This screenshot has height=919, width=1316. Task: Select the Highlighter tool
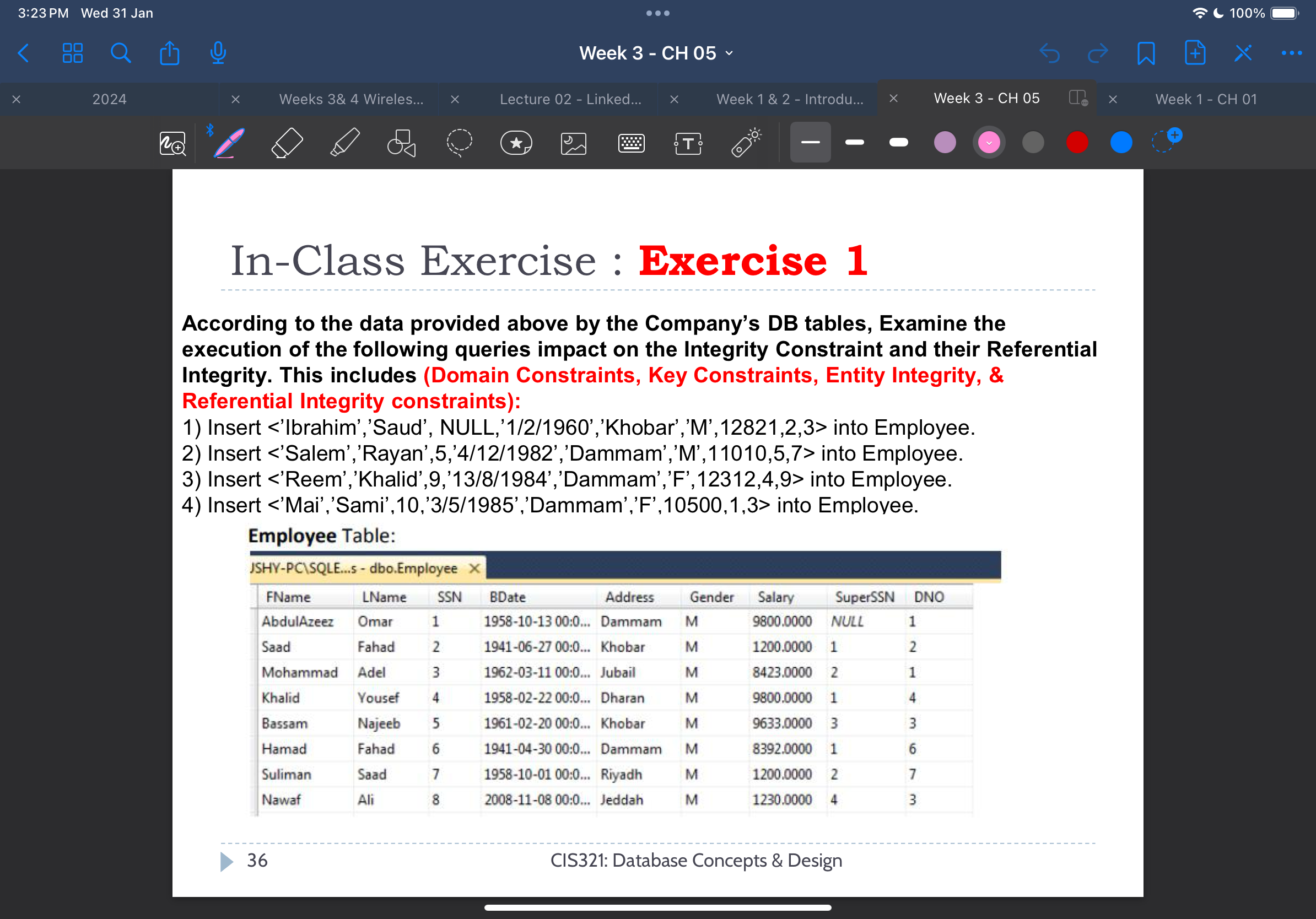pos(345,143)
